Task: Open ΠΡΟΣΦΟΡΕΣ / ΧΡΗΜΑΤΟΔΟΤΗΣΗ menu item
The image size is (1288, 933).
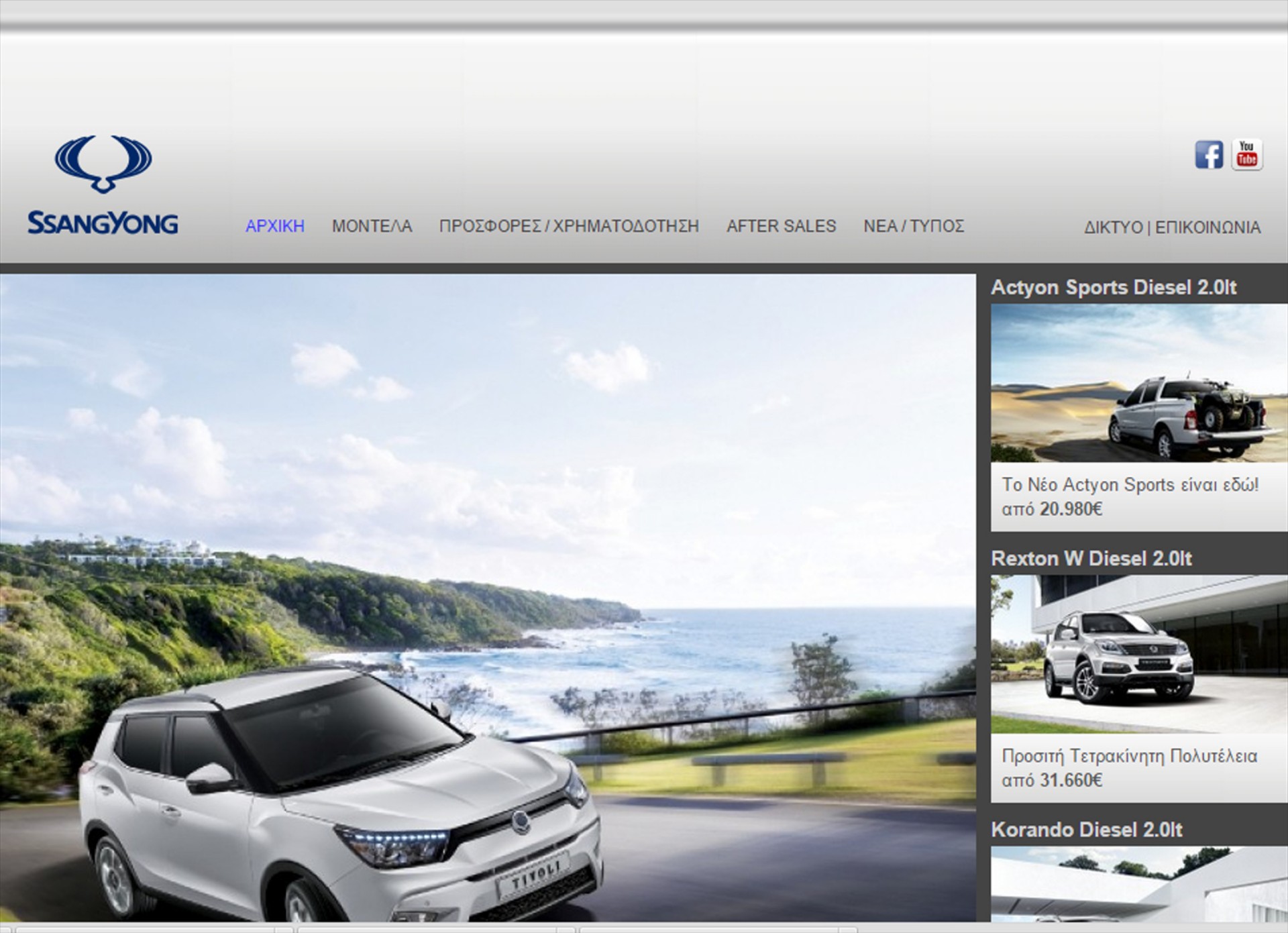Action: (x=569, y=226)
